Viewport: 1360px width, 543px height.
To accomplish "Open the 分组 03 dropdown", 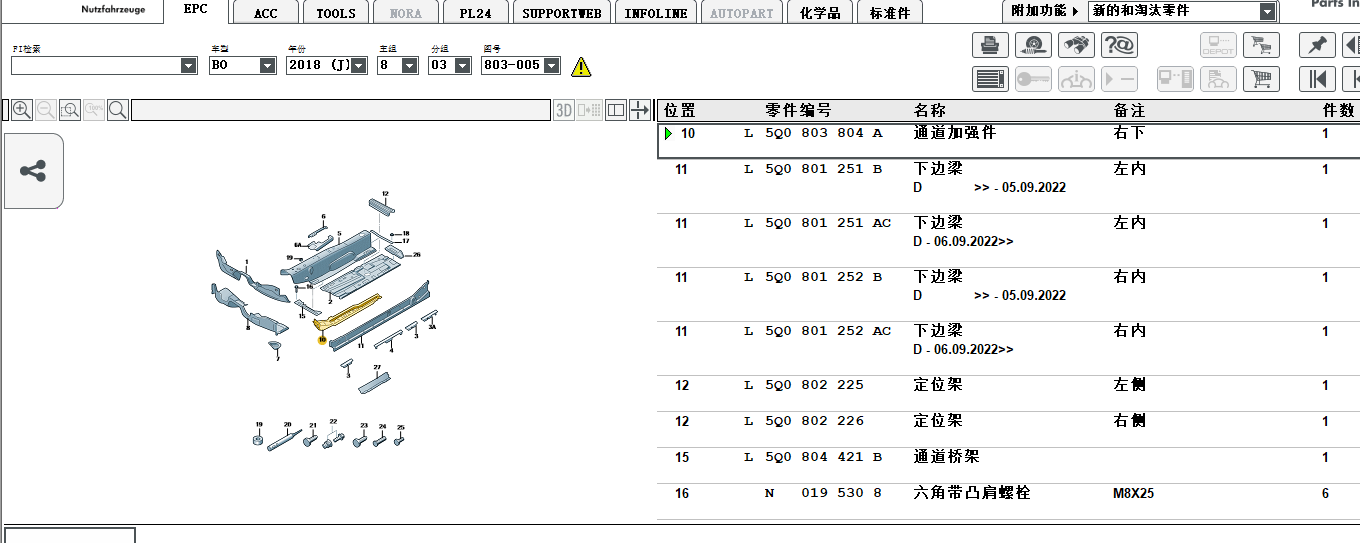I will 462,66.
